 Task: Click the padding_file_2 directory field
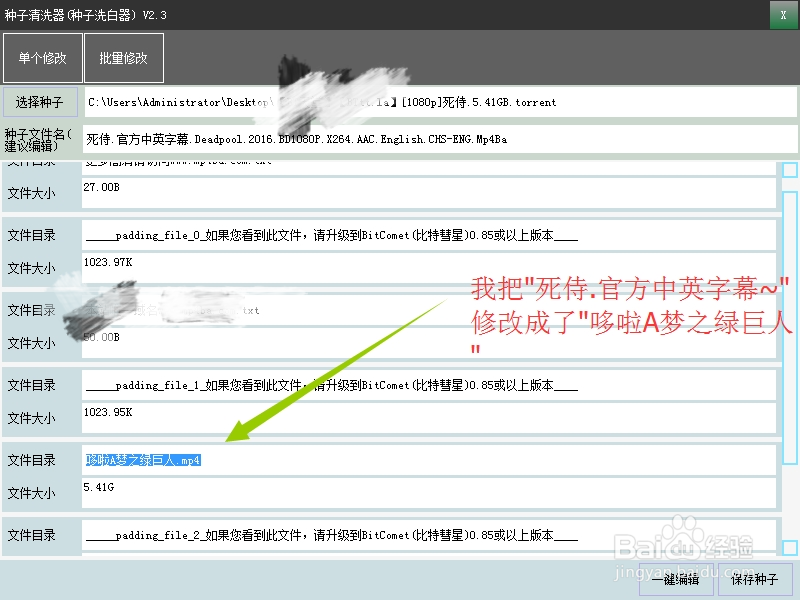(x=429, y=535)
